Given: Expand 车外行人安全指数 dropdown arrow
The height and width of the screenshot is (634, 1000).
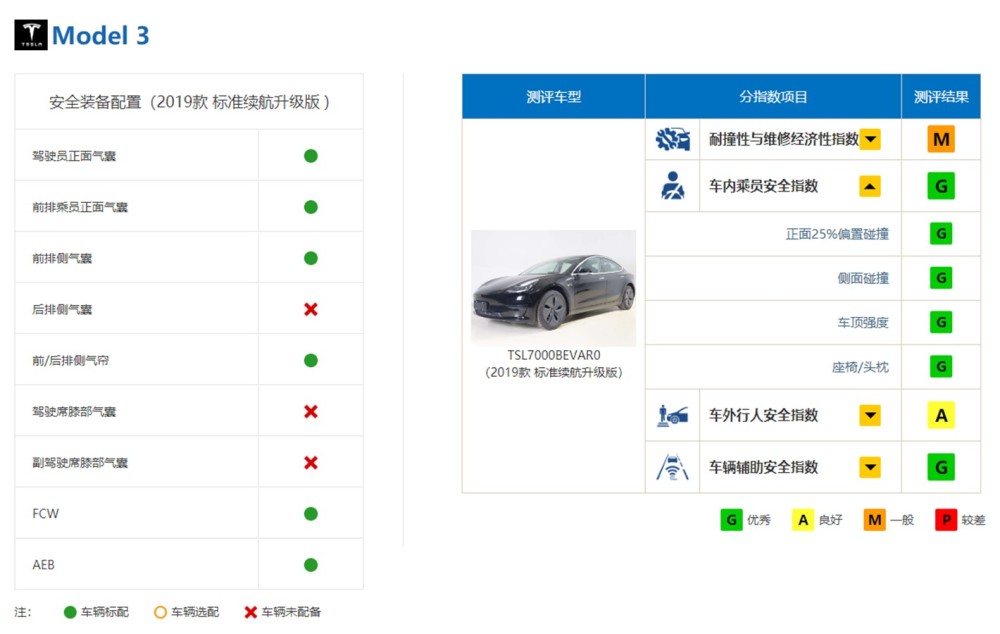Looking at the screenshot, I should click(x=870, y=415).
